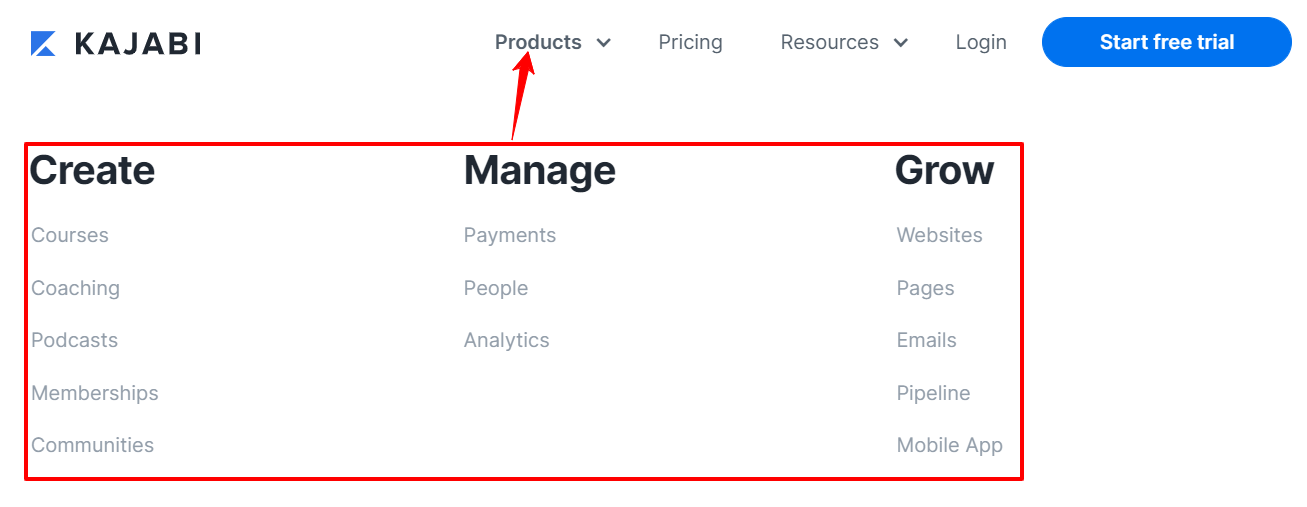
Task: Click the Login link
Action: (x=981, y=42)
